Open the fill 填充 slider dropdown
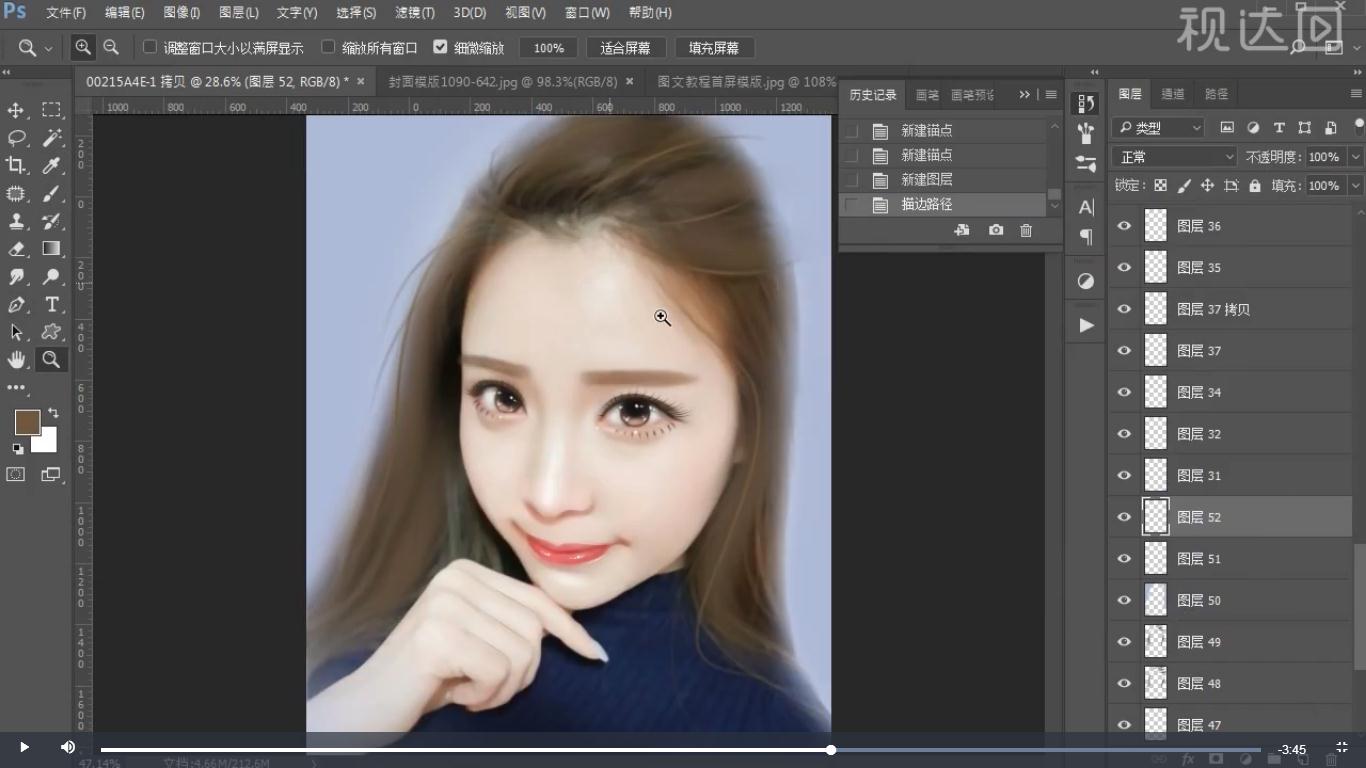 1356,186
